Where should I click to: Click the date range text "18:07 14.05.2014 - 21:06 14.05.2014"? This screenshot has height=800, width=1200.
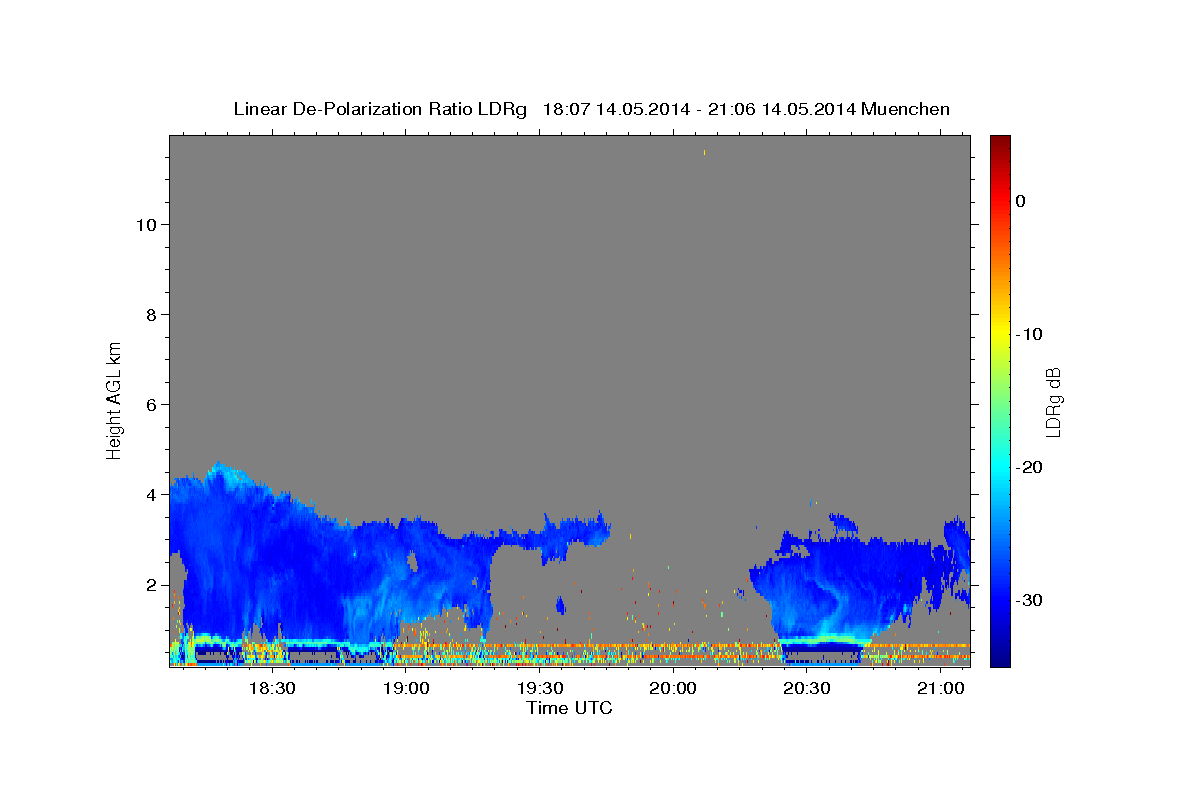698,109
